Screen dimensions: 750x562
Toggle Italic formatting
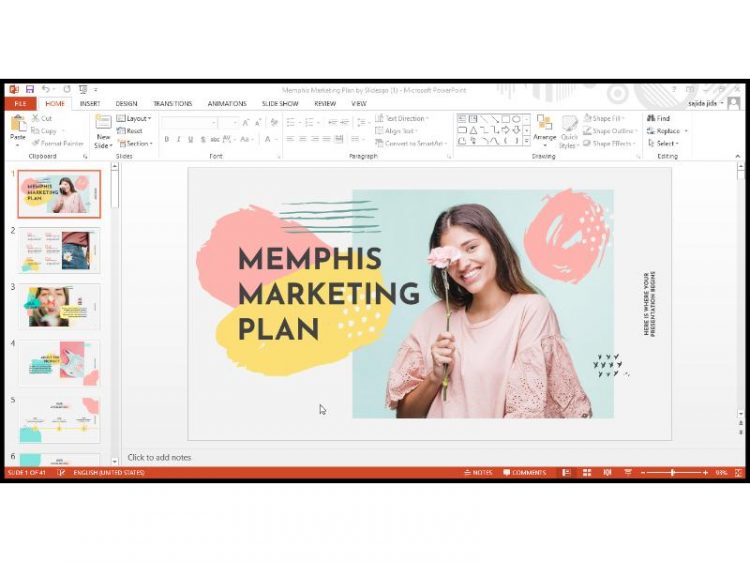pos(178,139)
